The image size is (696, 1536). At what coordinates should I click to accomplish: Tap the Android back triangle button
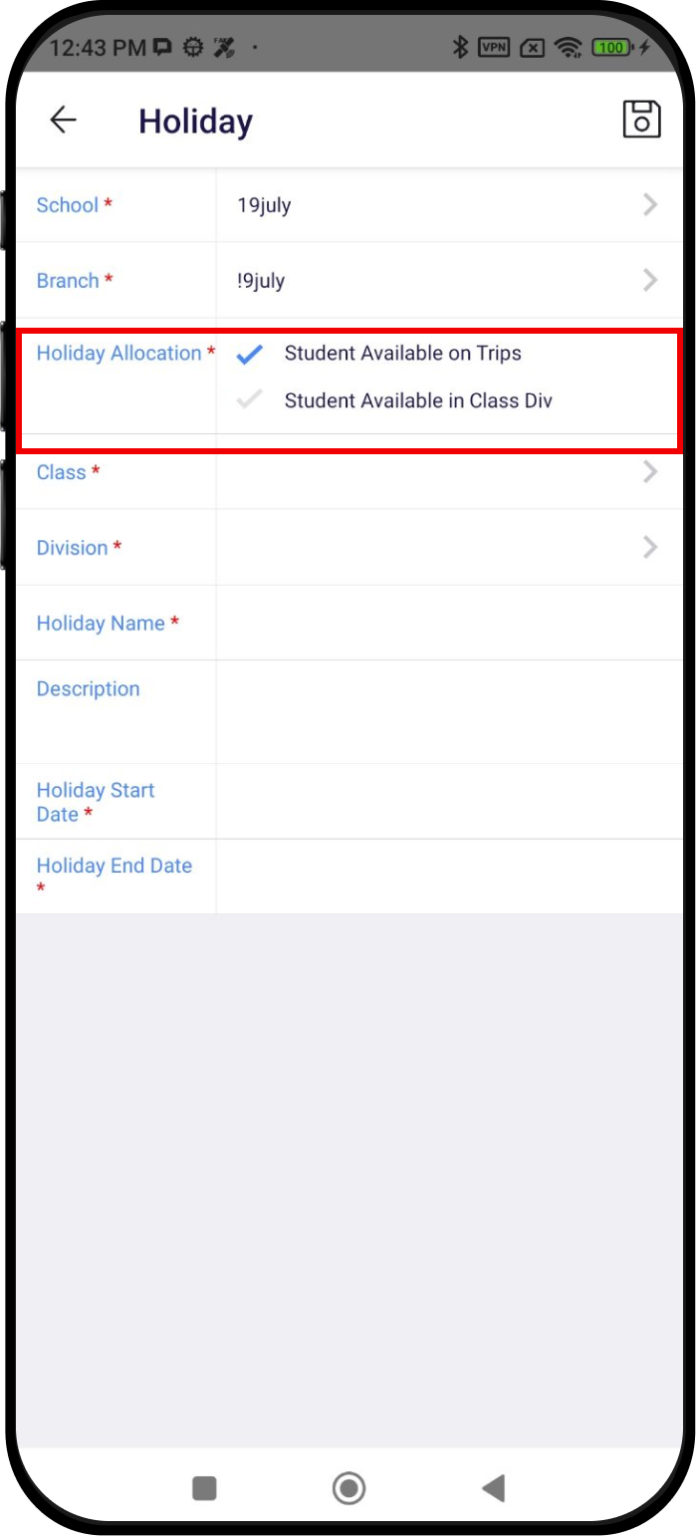click(493, 1488)
